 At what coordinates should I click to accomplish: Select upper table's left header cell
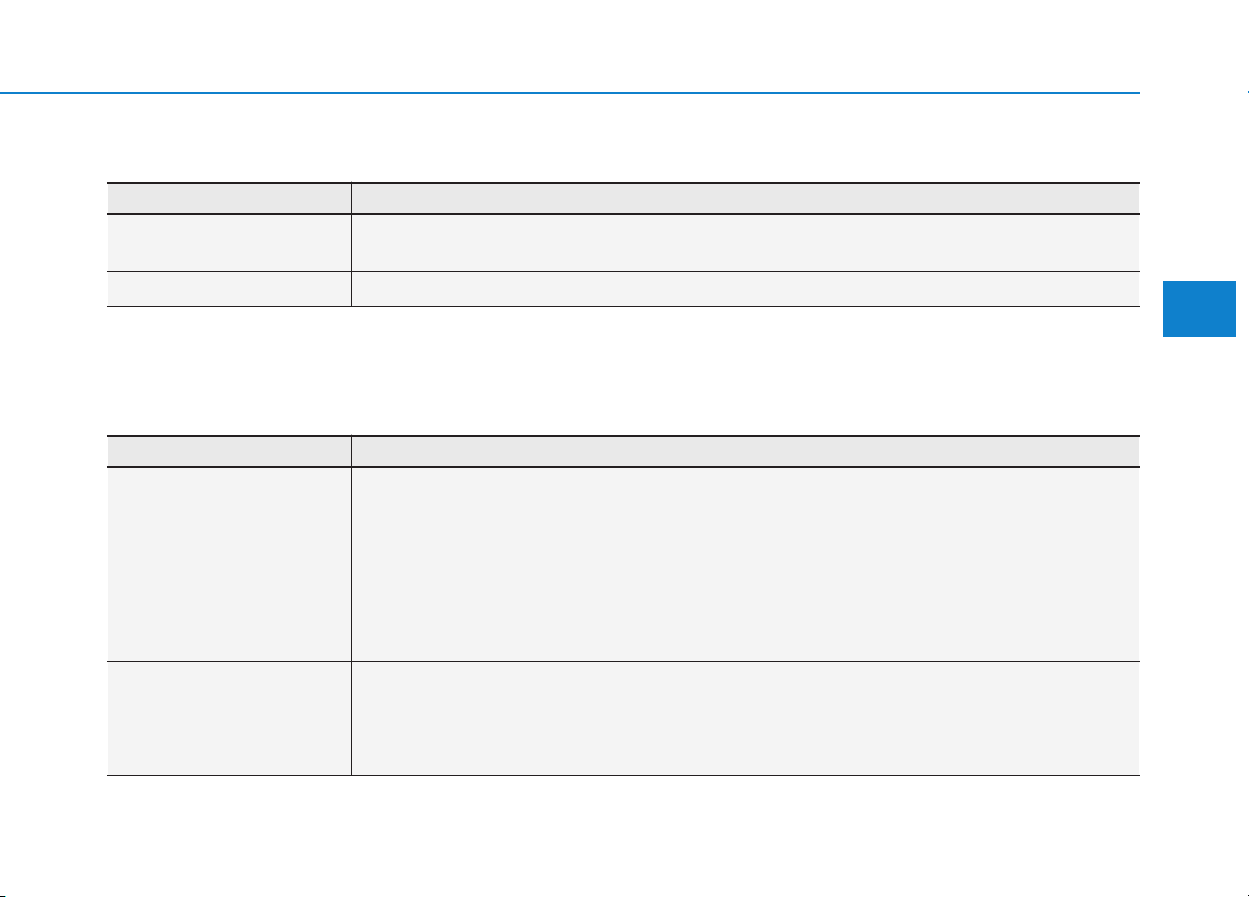point(229,198)
